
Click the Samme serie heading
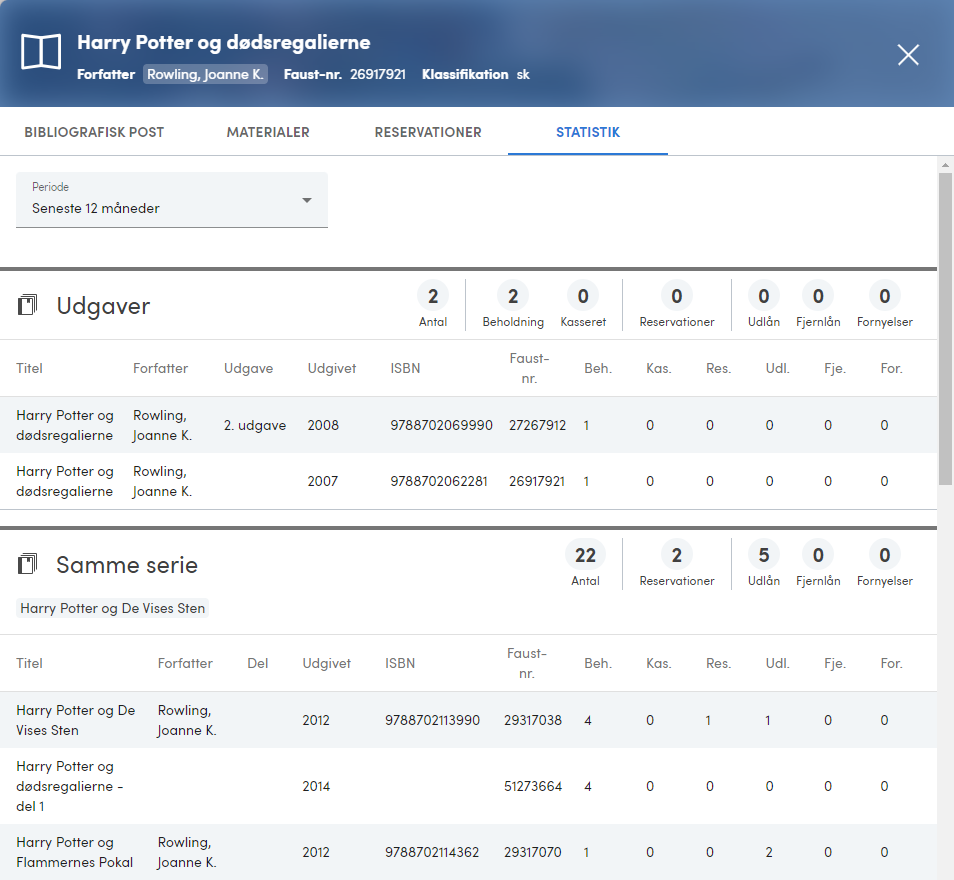(127, 565)
